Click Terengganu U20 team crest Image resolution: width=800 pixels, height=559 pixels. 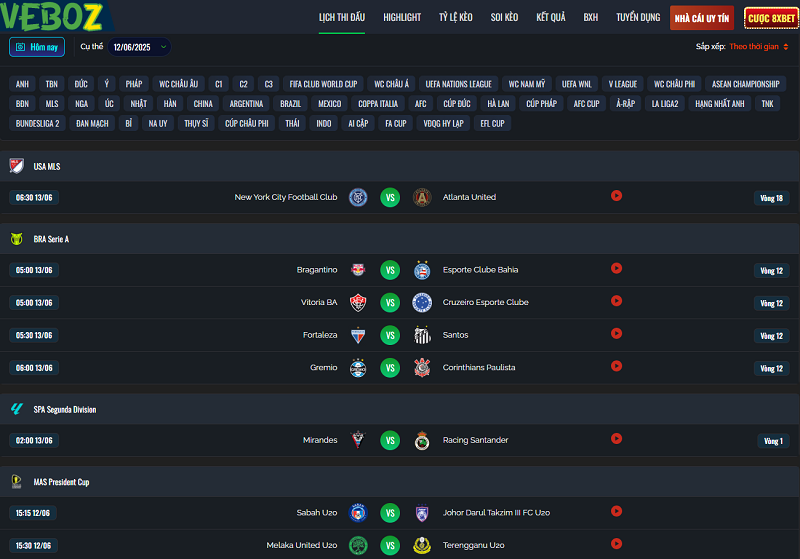pos(422,545)
